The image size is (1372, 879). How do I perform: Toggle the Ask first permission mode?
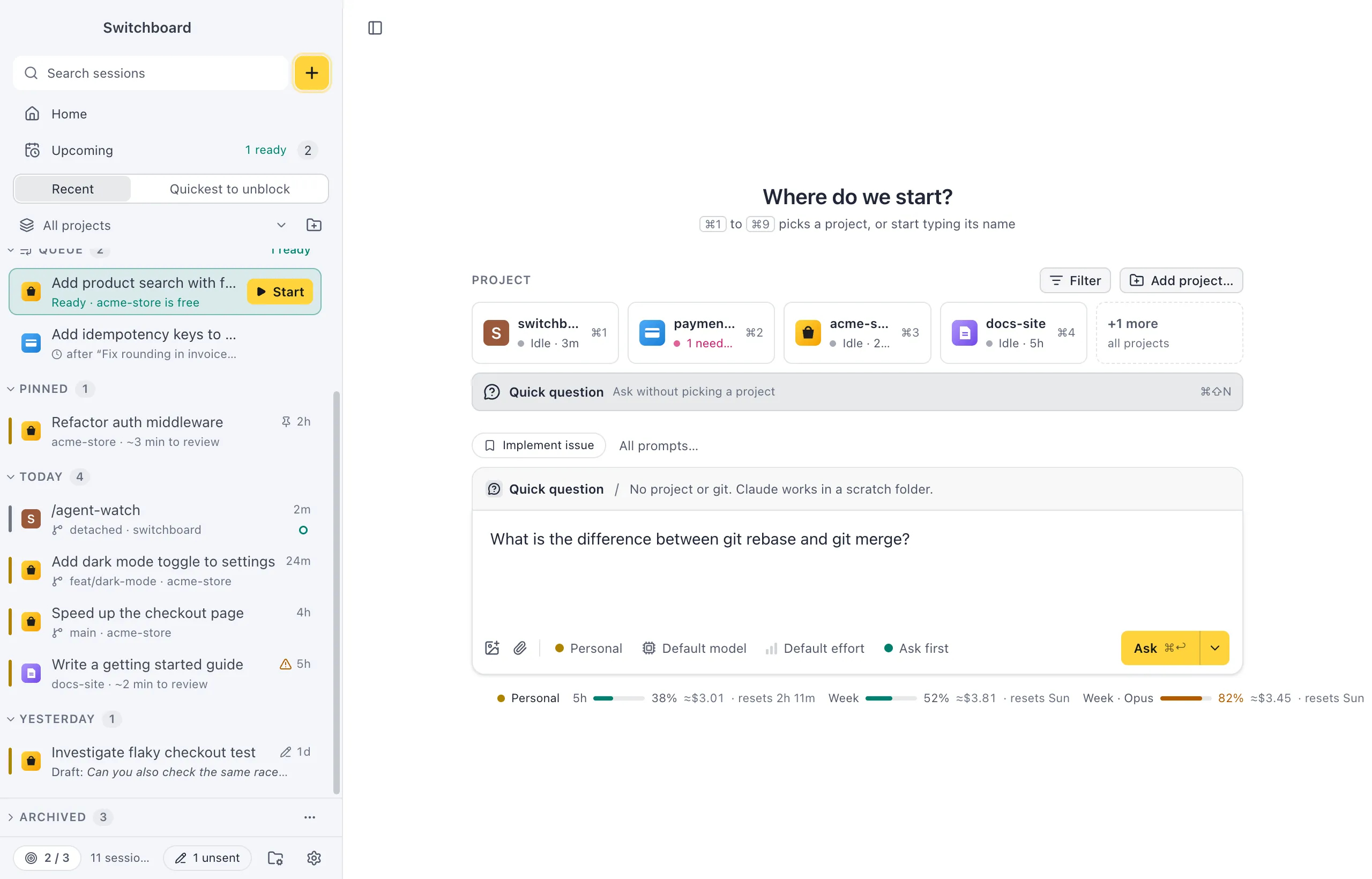click(916, 648)
